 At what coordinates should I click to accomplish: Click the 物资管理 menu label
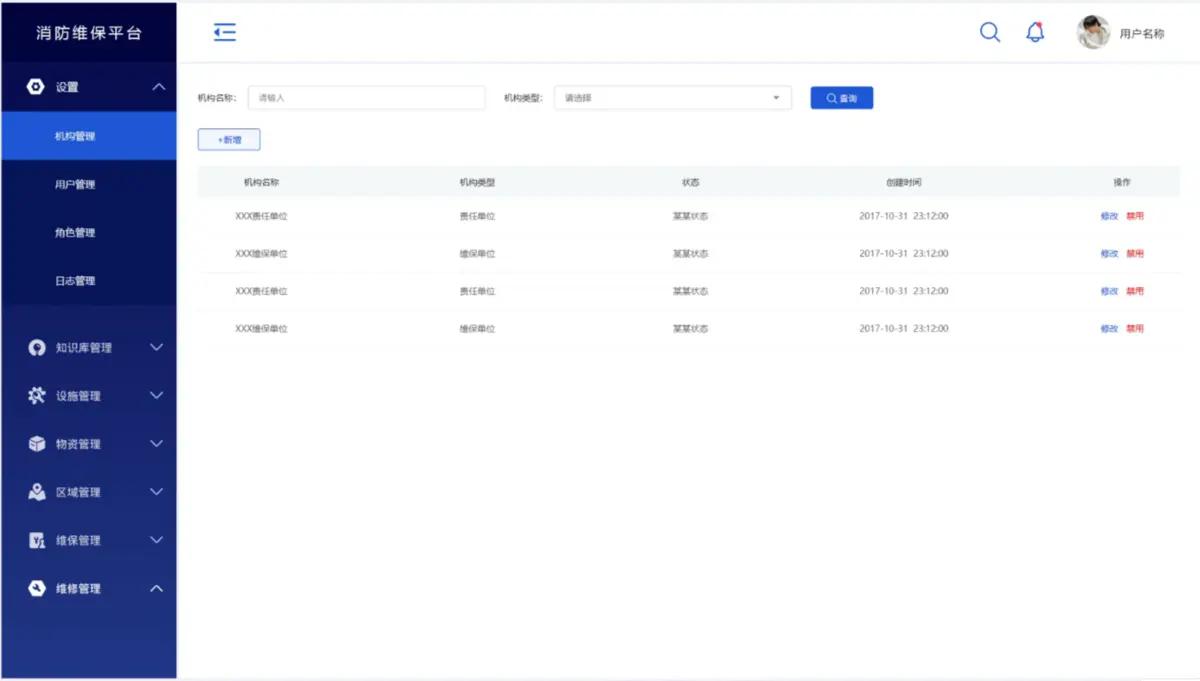pos(78,444)
